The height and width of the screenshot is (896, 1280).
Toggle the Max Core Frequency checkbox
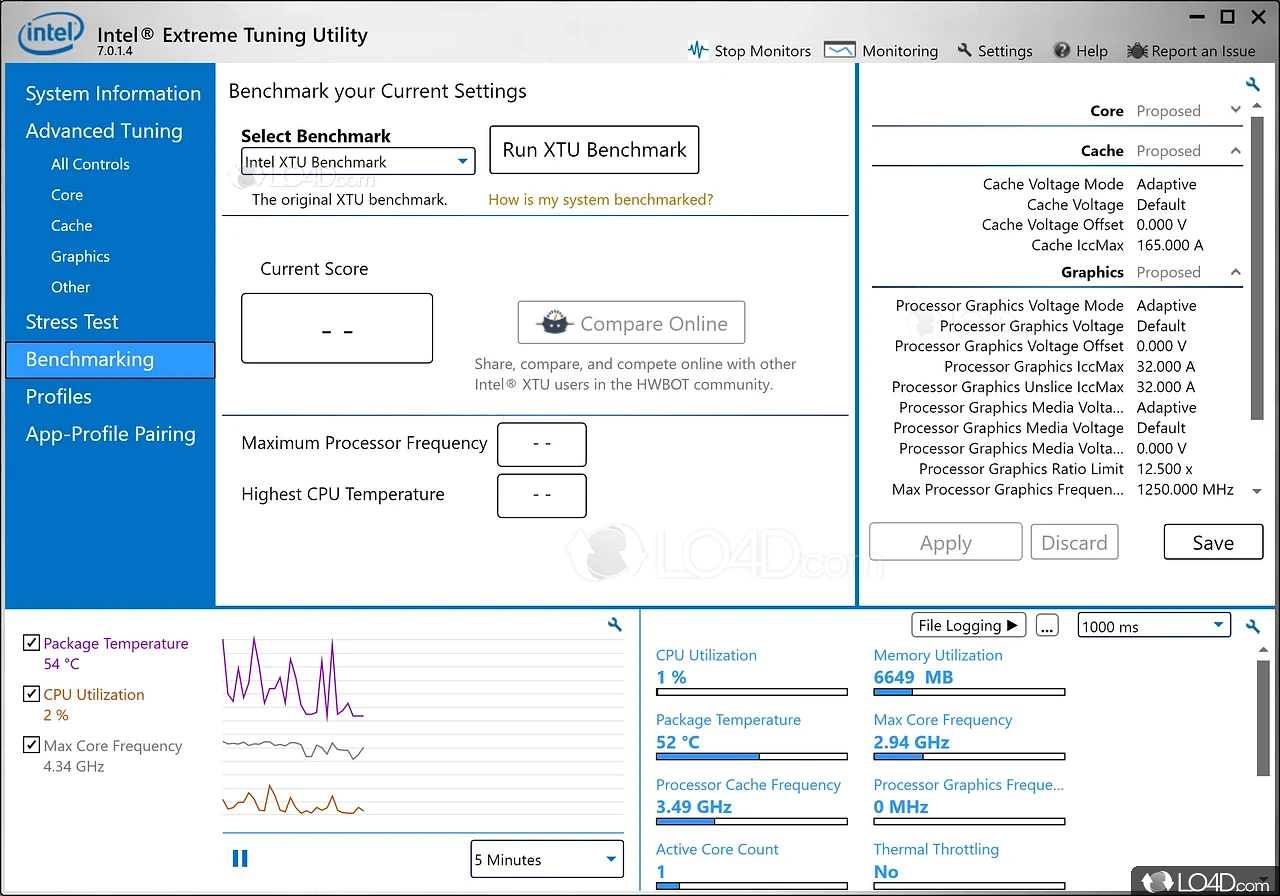pos(31,745)
